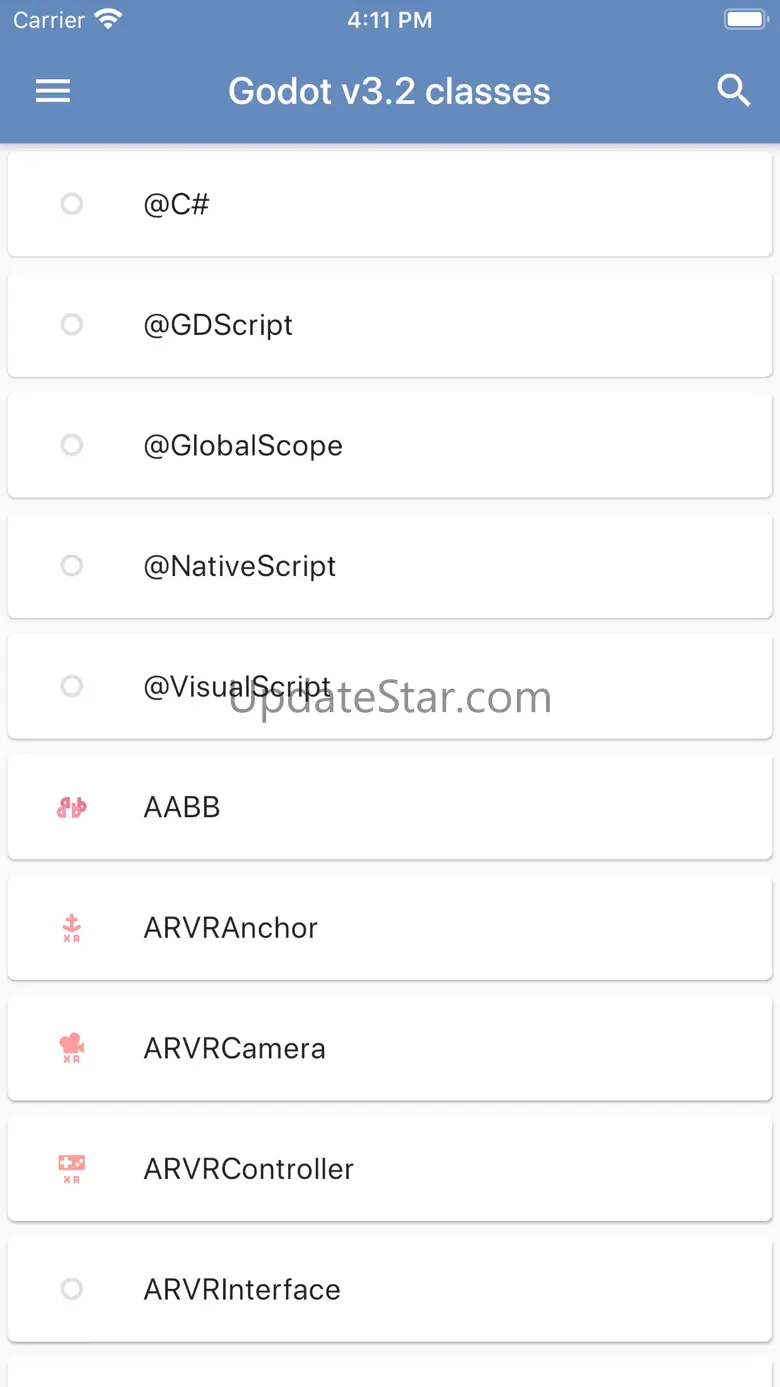Click the circle icon beside ARVRInterface
Viewport: 780px width, 1387px height.
tap(71, 1289)
